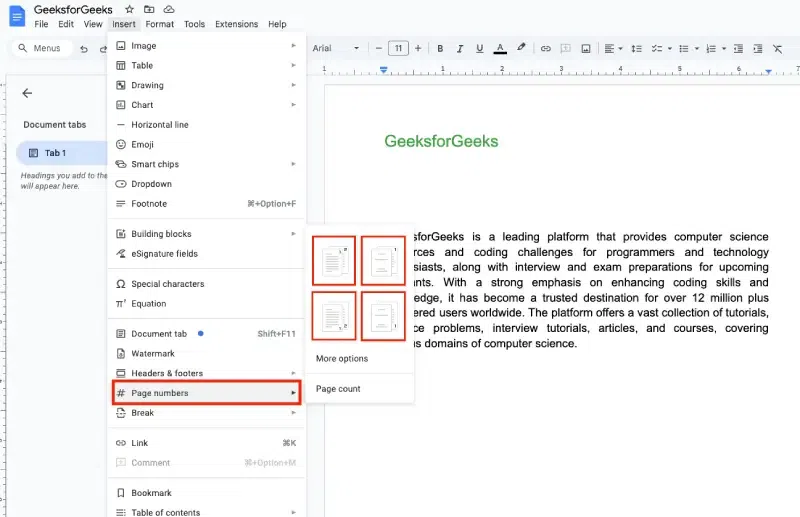
Task: Select eSignature fields
Action: coord(206,254)
